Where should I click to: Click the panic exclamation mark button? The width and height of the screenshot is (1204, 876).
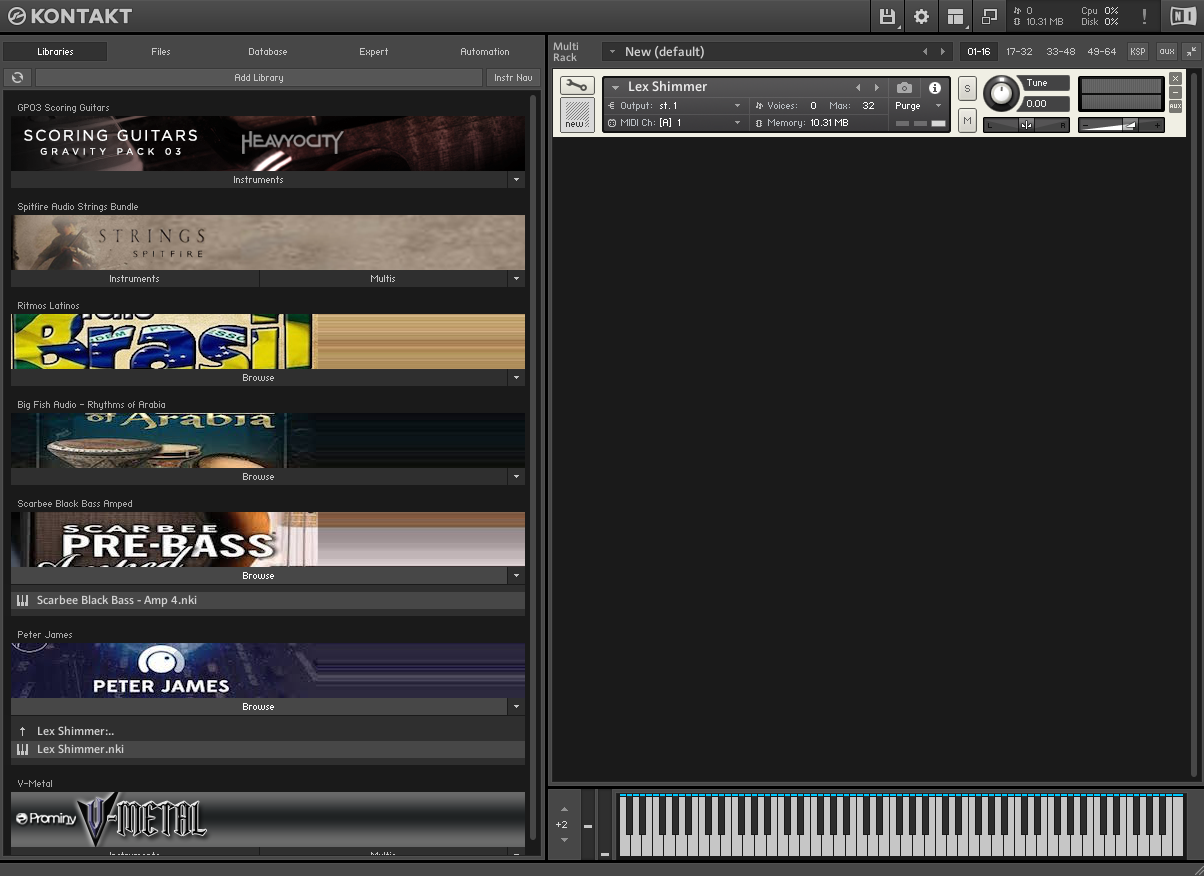coord(1144,16)
